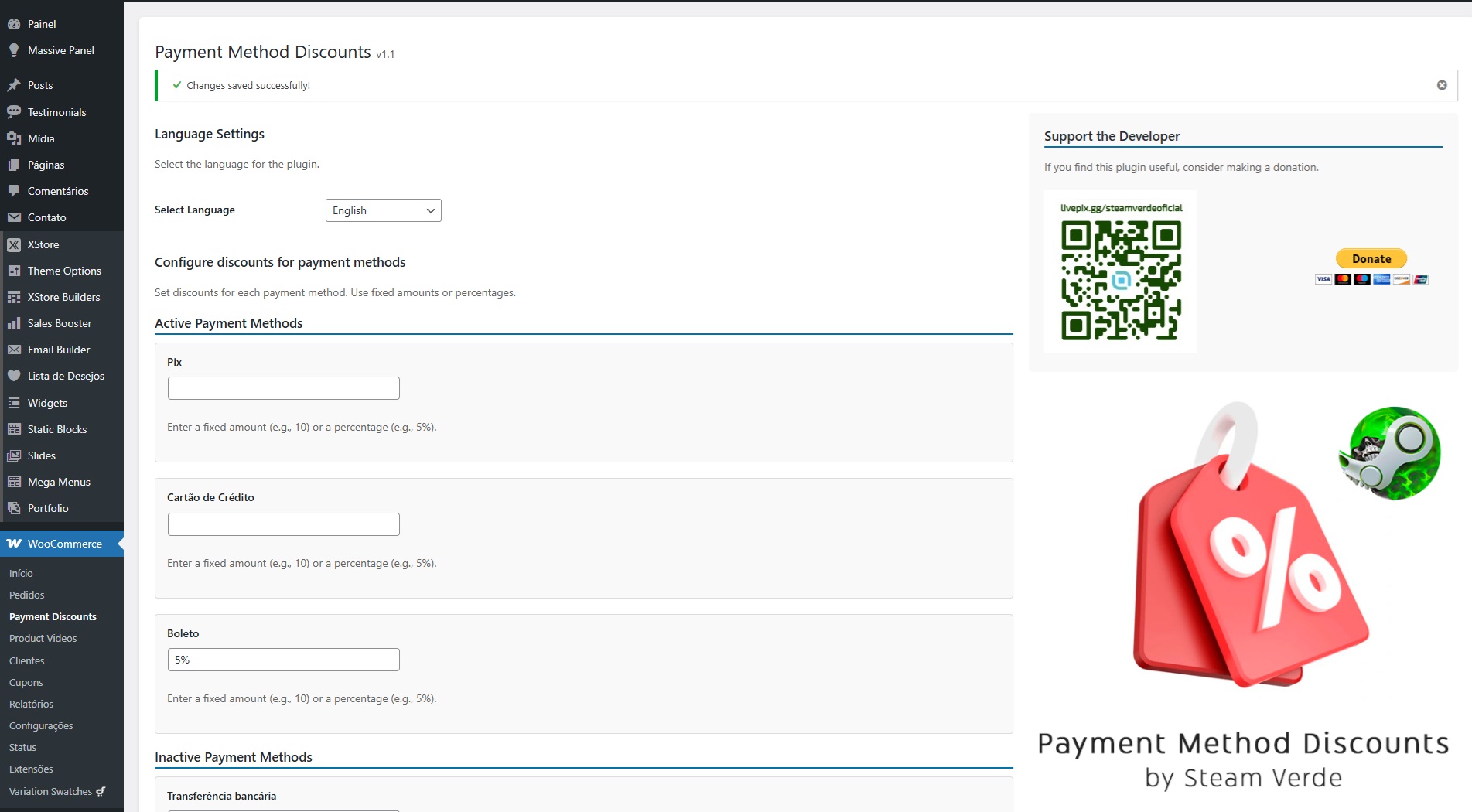Open Variation Swatches submenu label

tap(50, 791)
